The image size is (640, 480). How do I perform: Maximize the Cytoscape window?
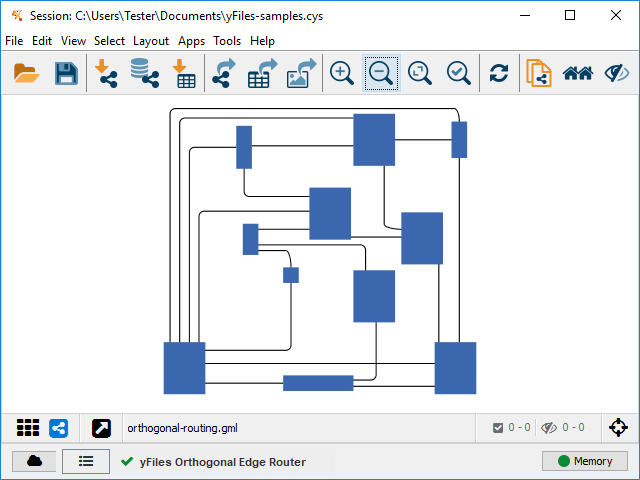click(570, 16)
